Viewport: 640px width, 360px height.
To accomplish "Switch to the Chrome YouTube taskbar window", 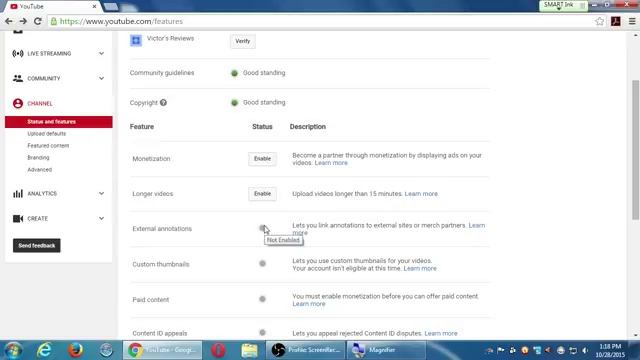I will coord(162,350).
